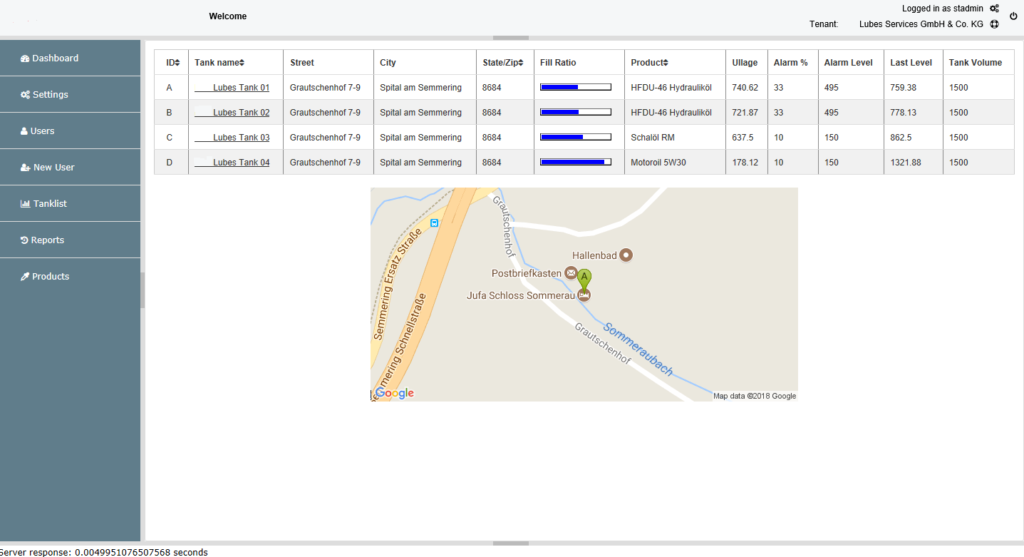The width and height of the screenshot is (1024, 557).
Task: Click the Ullage column header
Action: tap(744, 63)
